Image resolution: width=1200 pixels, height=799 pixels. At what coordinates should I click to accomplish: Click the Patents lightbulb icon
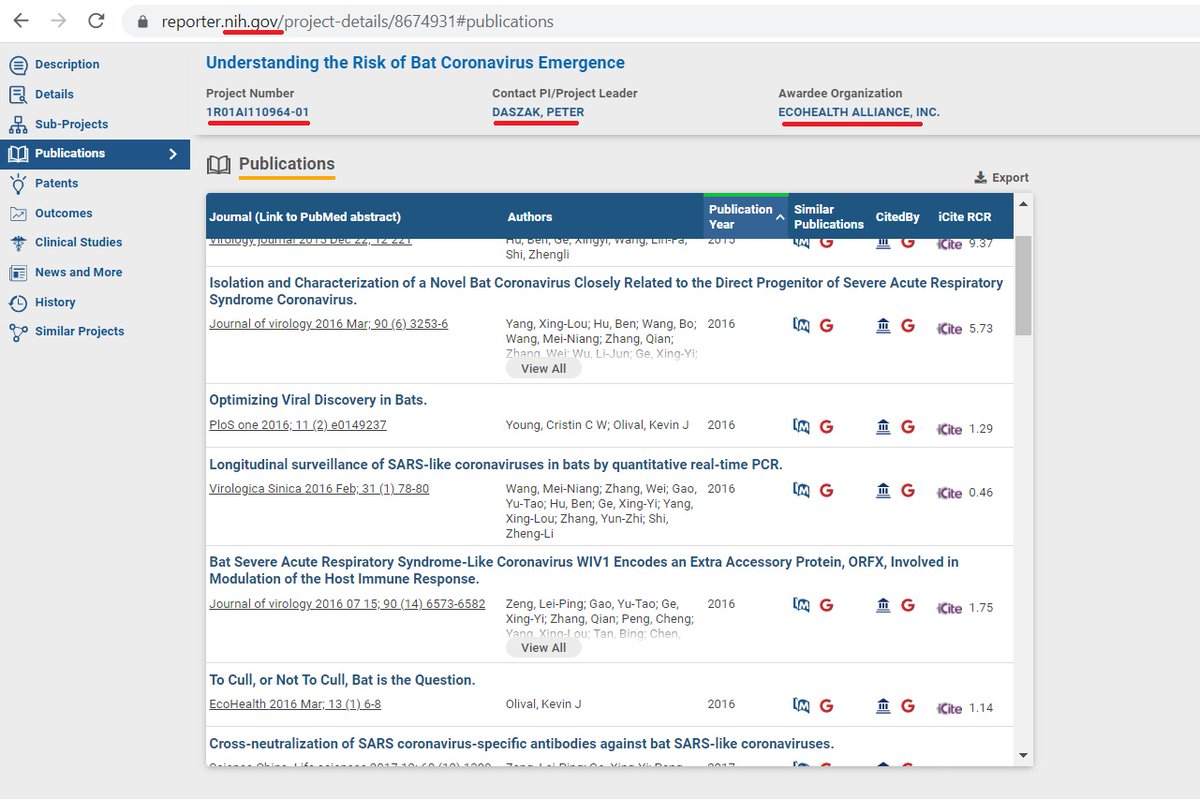[x=18, y=184]
